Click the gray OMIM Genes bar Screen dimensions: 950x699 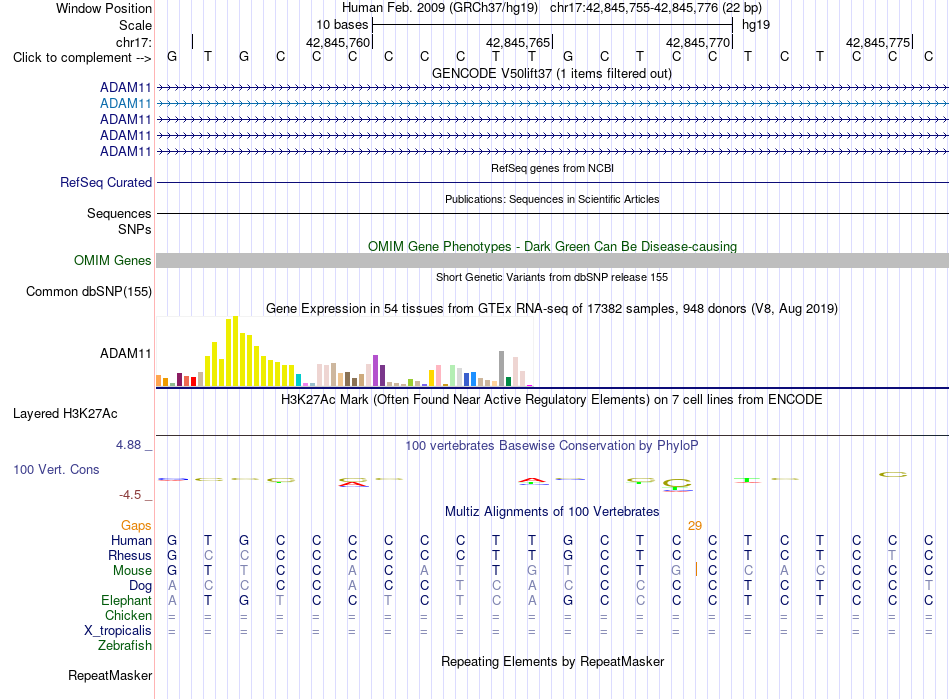tap(552, 260)
